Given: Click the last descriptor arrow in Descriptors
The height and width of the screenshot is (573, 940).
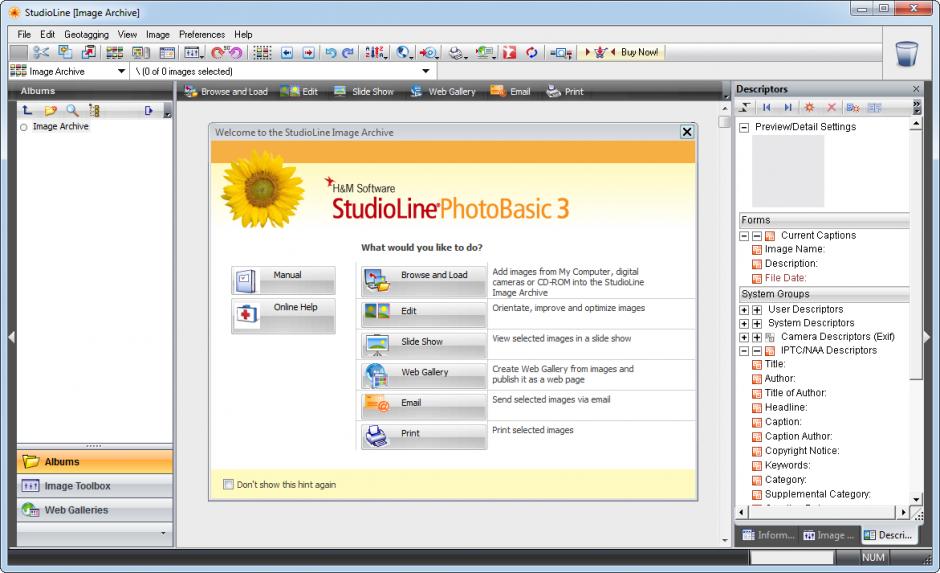Looking at the screenshot, I should coord(788,107).
